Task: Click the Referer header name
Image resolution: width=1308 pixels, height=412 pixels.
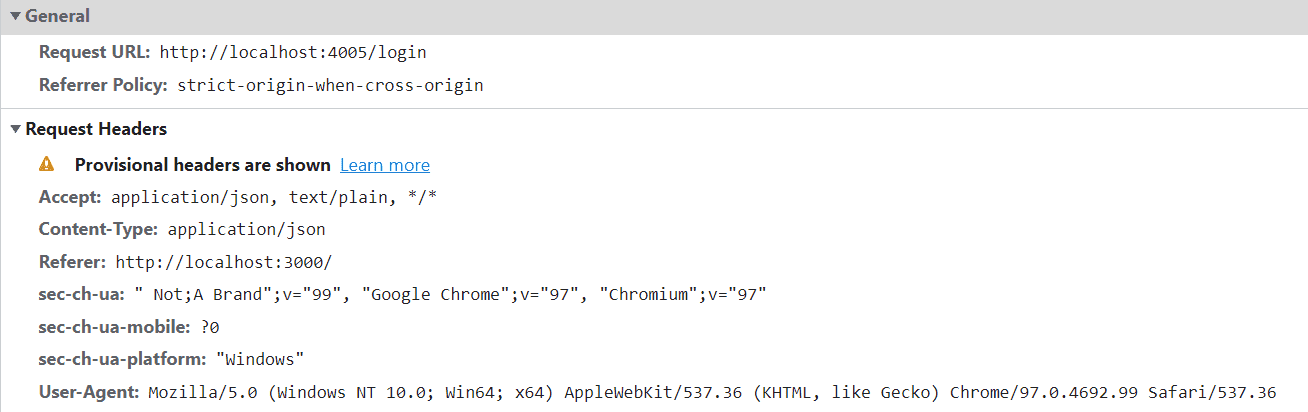Action: (72, 262)
